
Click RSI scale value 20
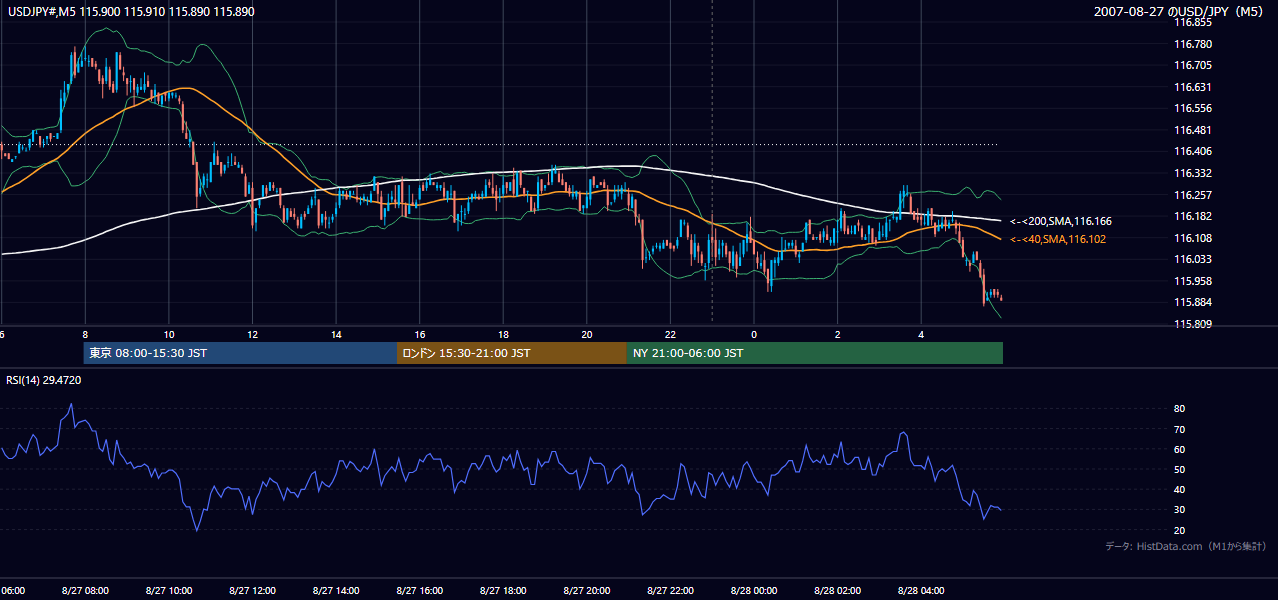click(1179, 530)
